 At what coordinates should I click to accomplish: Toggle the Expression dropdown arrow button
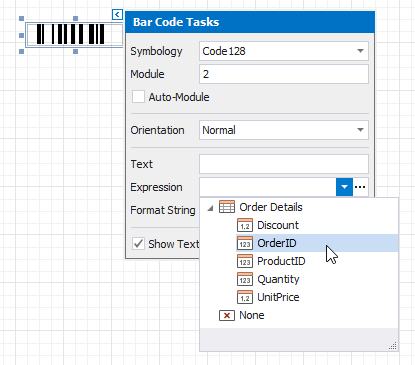(344, 187)
